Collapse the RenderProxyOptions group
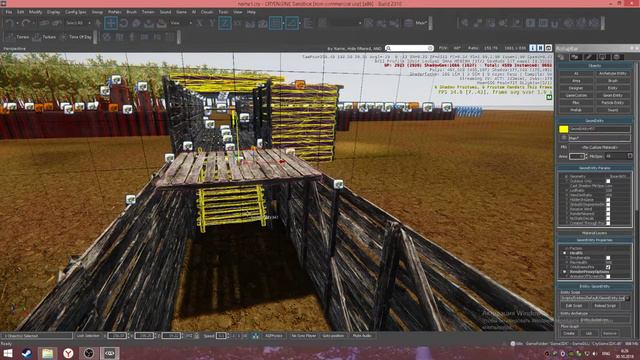Screen dimensions: 640x360 (565, 272)
